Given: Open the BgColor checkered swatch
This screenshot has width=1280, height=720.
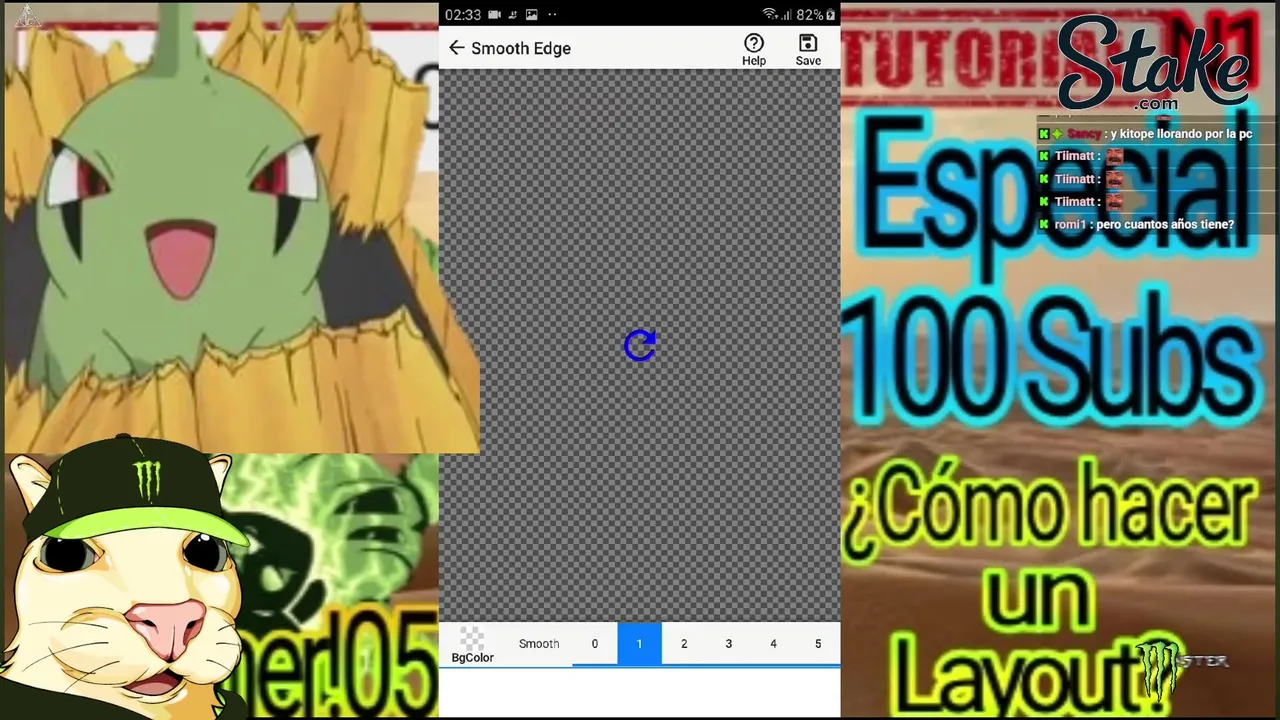Looking at the screenshot, I should tap(472, 645).
